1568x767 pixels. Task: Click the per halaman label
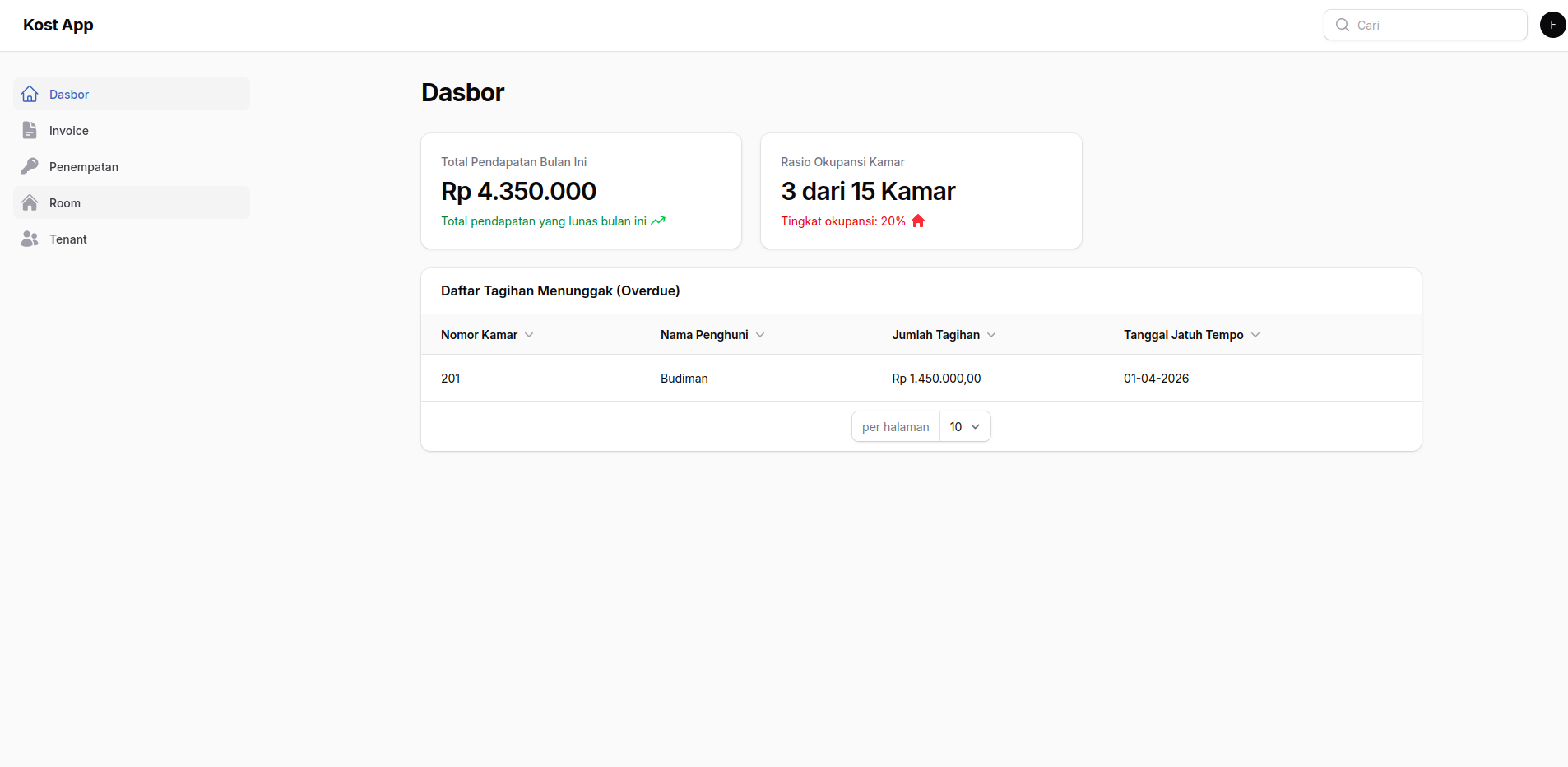coord(895,427)
